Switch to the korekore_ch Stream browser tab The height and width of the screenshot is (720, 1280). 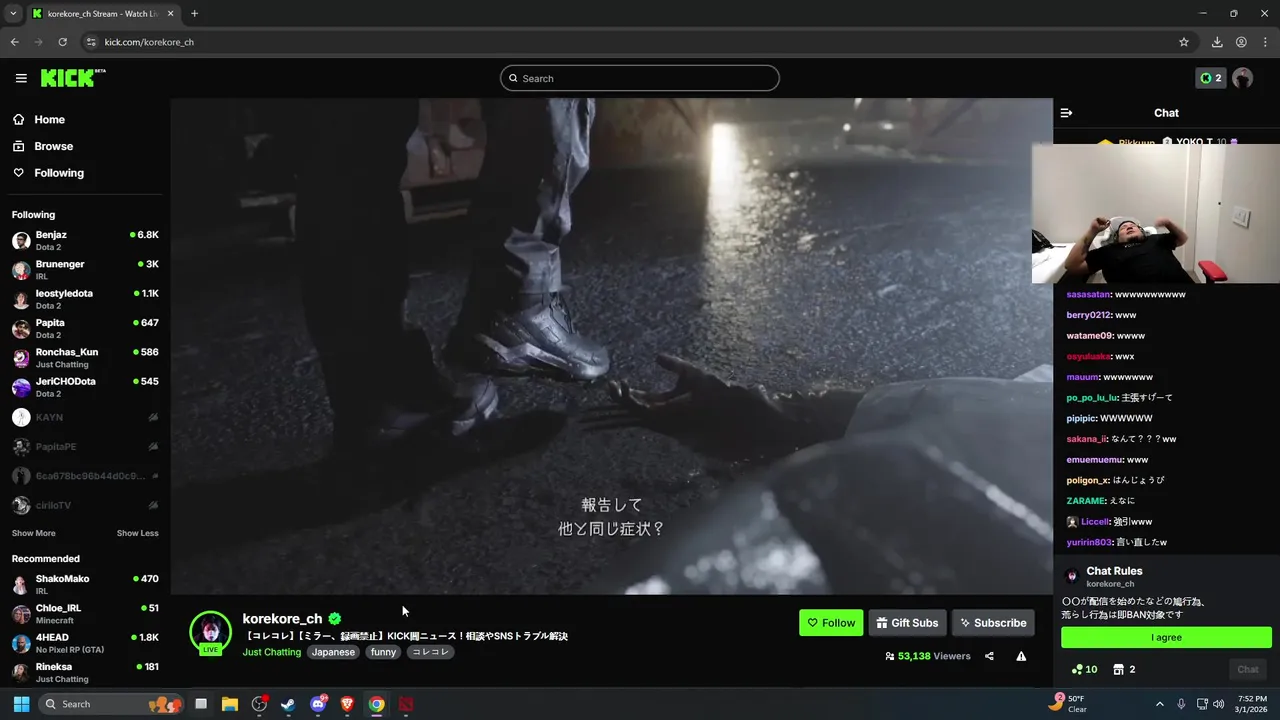(102, 14)
